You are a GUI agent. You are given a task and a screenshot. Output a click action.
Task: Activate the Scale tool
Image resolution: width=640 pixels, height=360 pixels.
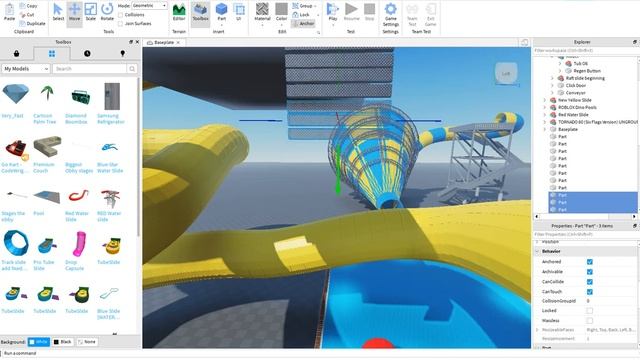91,11
